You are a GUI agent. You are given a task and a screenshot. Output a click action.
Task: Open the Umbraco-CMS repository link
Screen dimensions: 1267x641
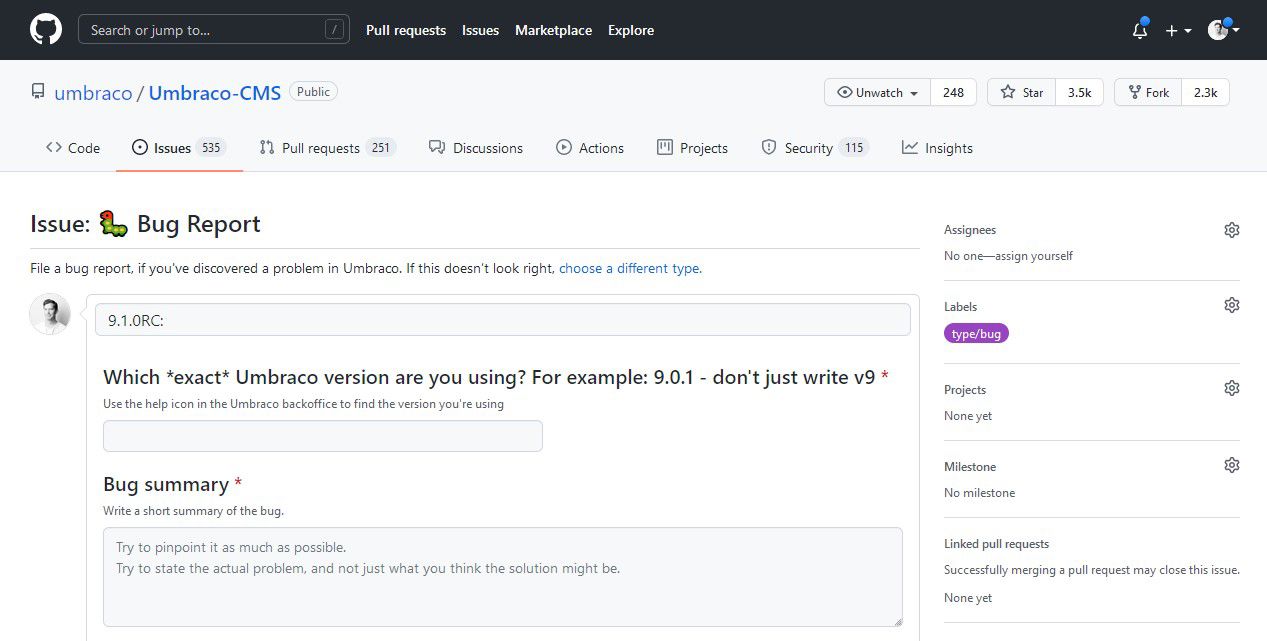point(215,93)
